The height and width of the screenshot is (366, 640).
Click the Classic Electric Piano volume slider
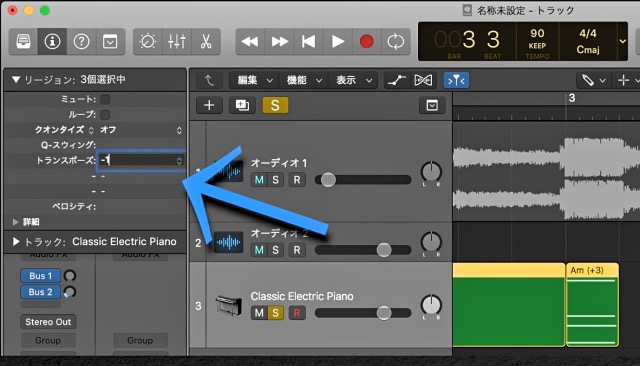[x=363, y=313]
